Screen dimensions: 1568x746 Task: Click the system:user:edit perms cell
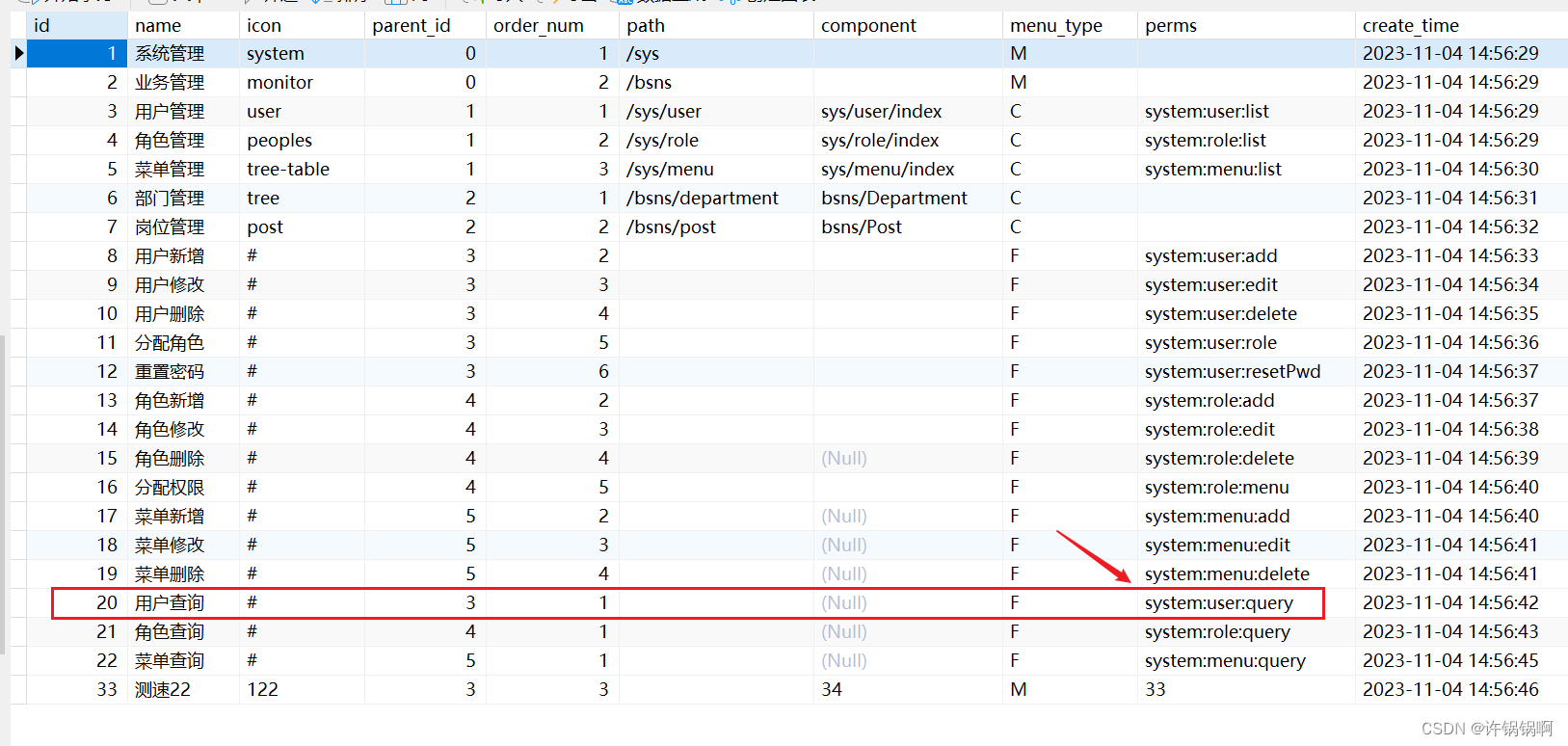tap(1246, 285)
